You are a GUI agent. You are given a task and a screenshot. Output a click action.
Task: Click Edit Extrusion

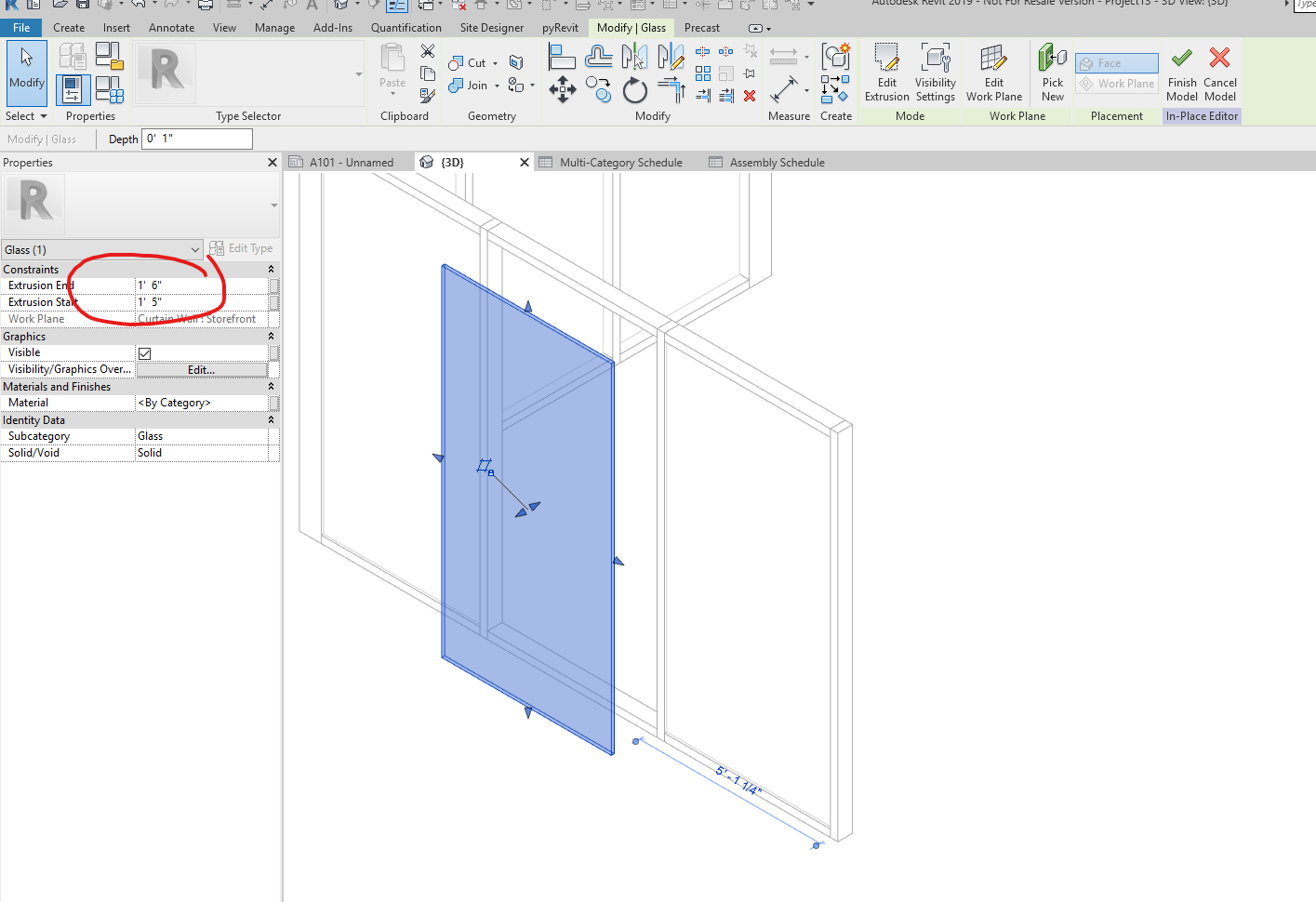tap(887, 73)
